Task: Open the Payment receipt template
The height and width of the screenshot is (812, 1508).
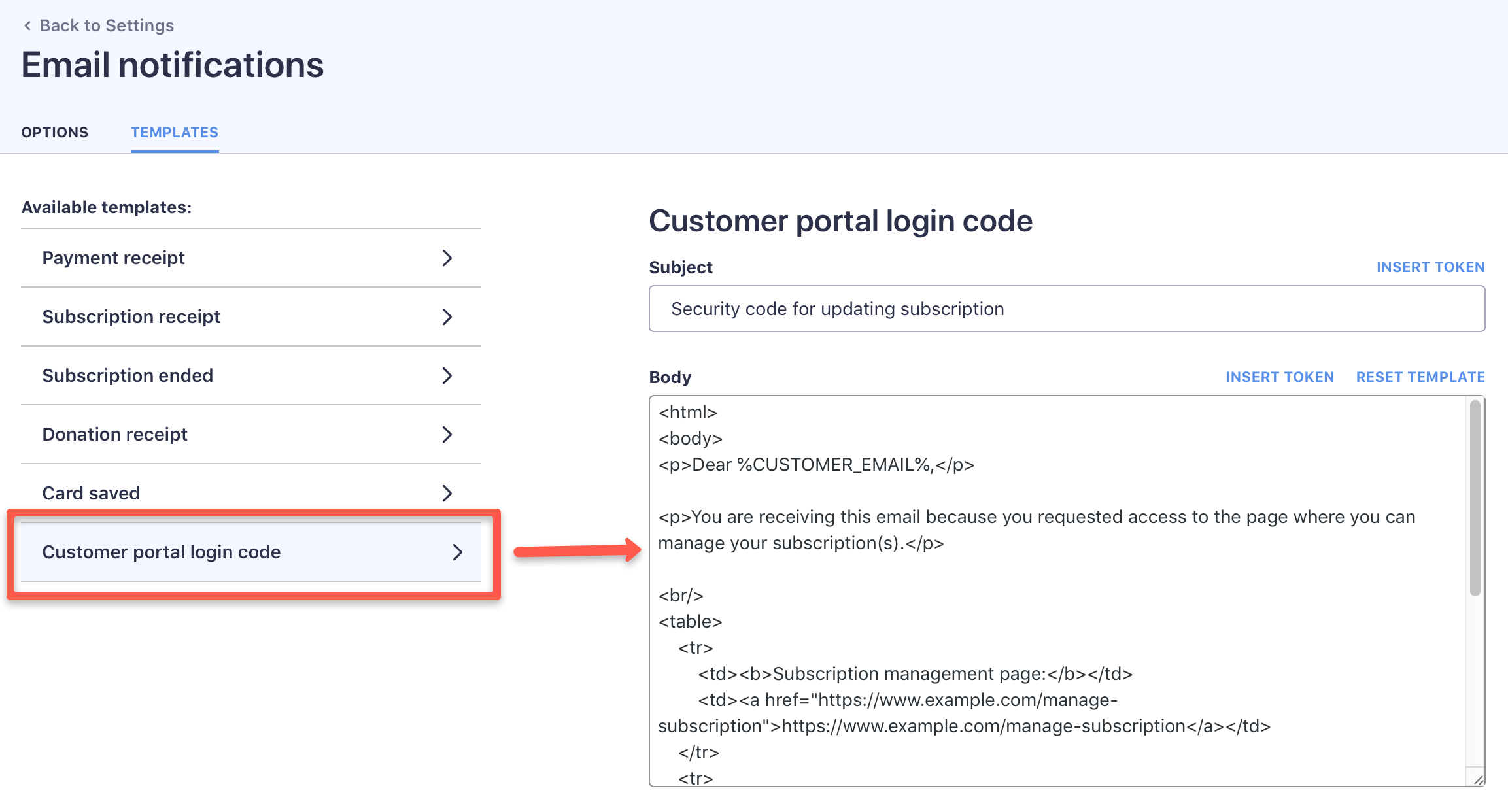Action: (x=114, y=258)
